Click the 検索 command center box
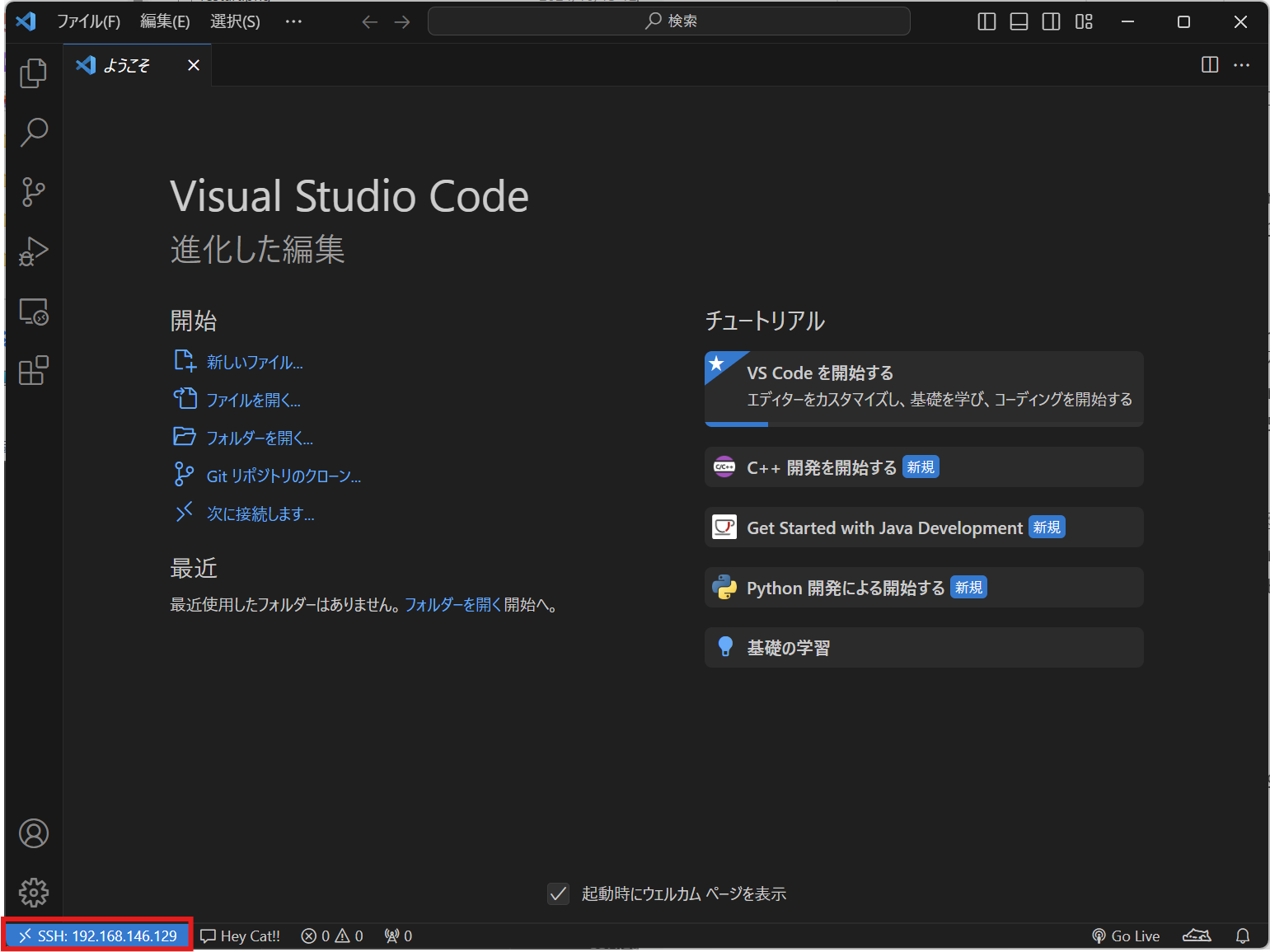This screenshot has height=952, width=1270. [x=669, y=21]
